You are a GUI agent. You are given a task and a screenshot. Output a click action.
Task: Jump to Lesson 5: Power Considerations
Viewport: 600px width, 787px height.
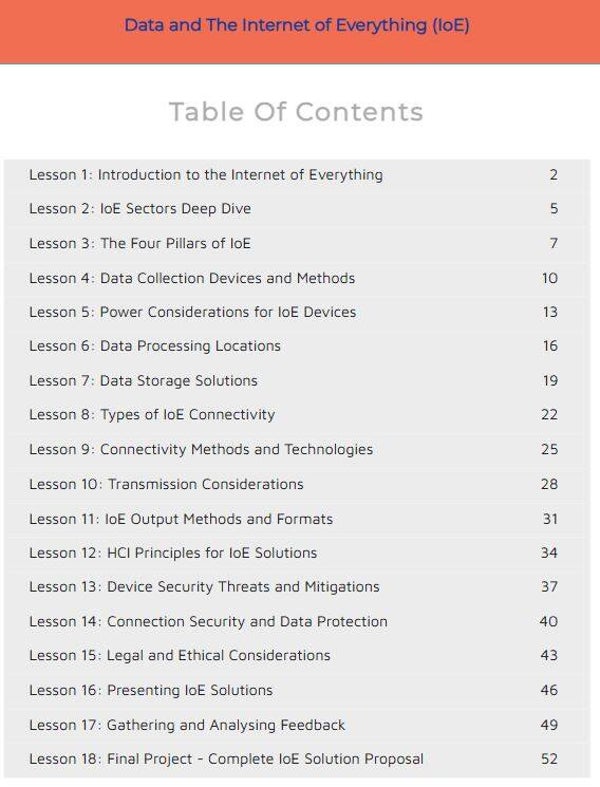[192, 312]
